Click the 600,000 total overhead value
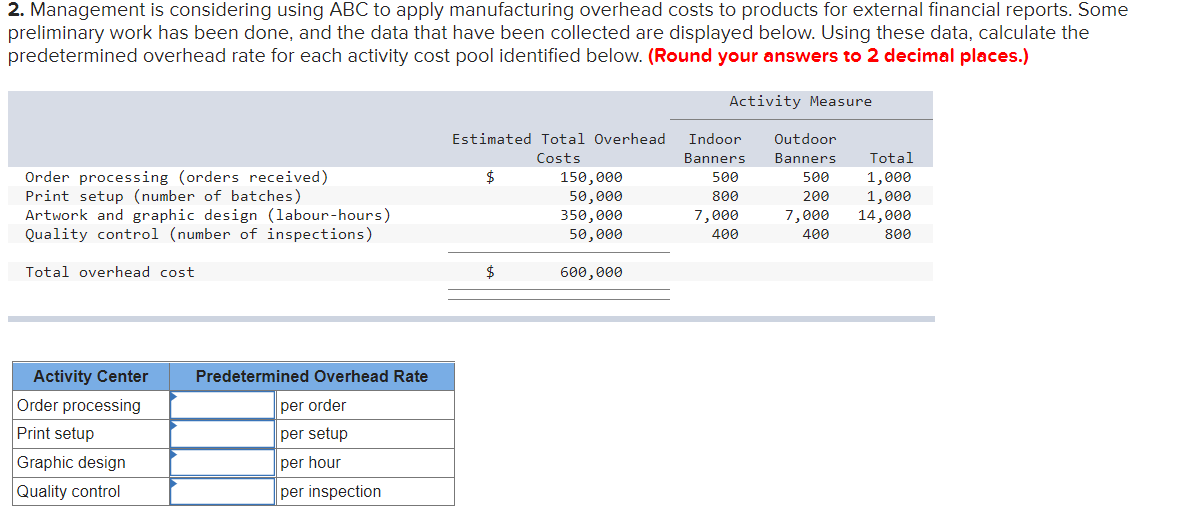 [591, 272]
